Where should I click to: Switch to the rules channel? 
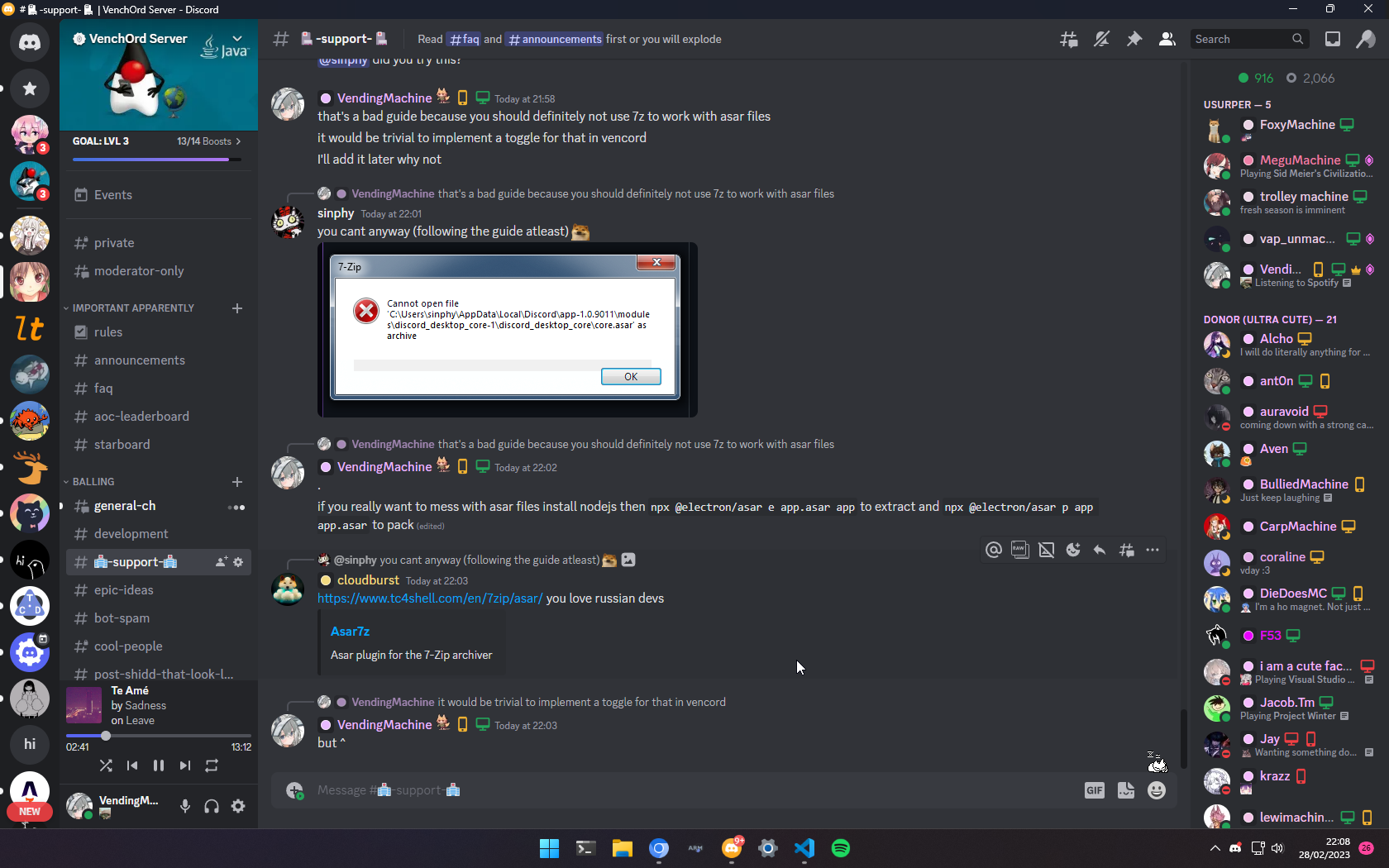pyautogui.click(x=159, y=332)
